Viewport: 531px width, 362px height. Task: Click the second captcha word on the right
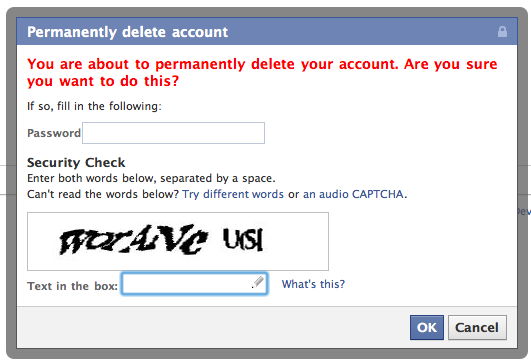[243, 239]
